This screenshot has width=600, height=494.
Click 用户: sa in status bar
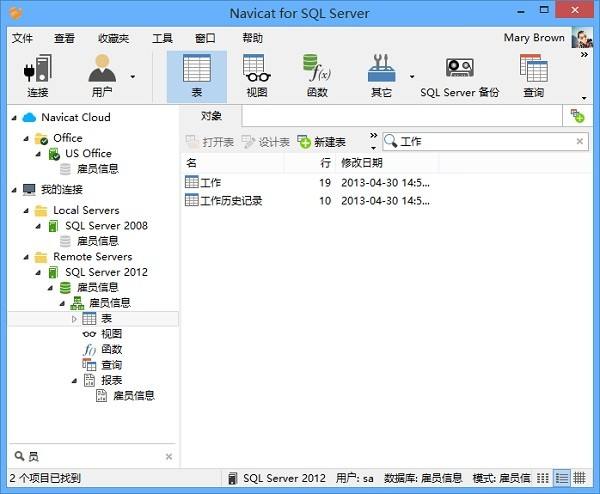point(354,478)
